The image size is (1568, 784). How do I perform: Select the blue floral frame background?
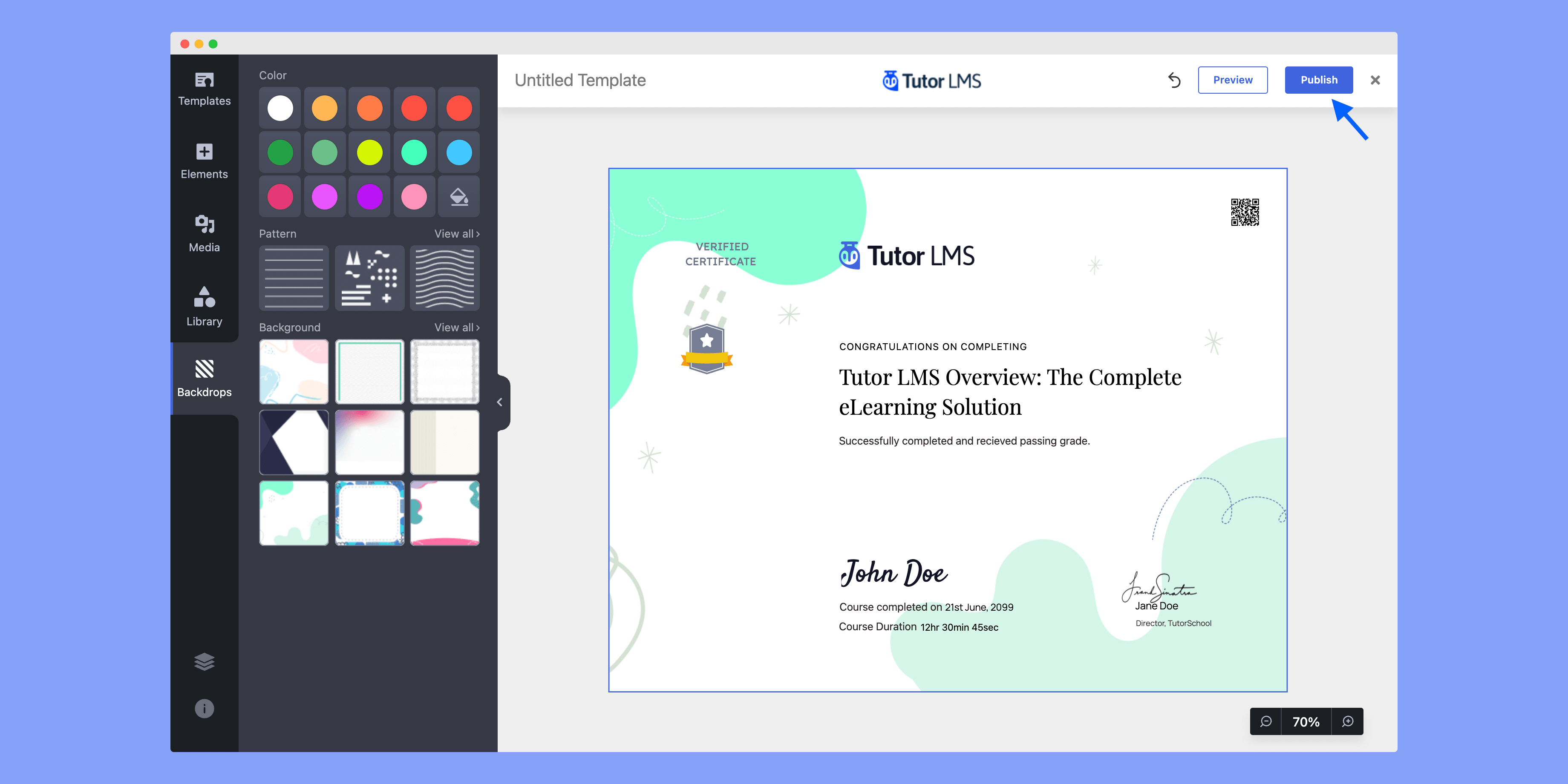pyautogui.click(x=369, y=513)
